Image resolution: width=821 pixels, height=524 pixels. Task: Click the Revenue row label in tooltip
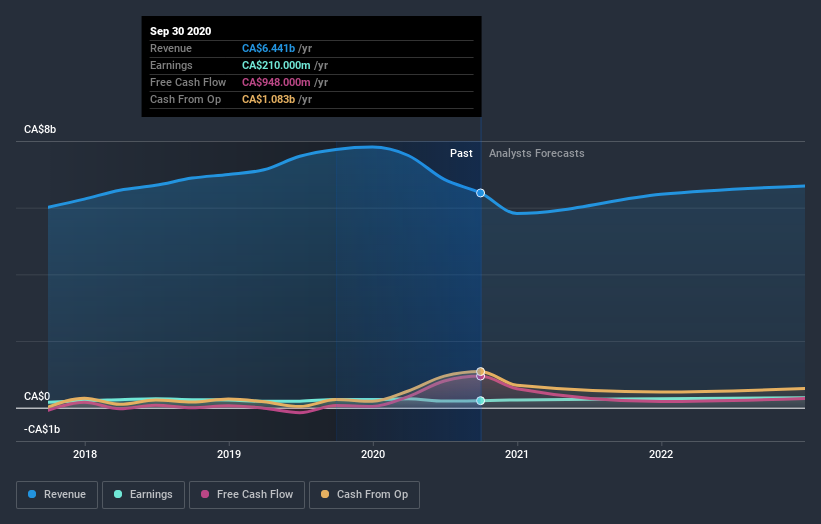pos(171,48)
